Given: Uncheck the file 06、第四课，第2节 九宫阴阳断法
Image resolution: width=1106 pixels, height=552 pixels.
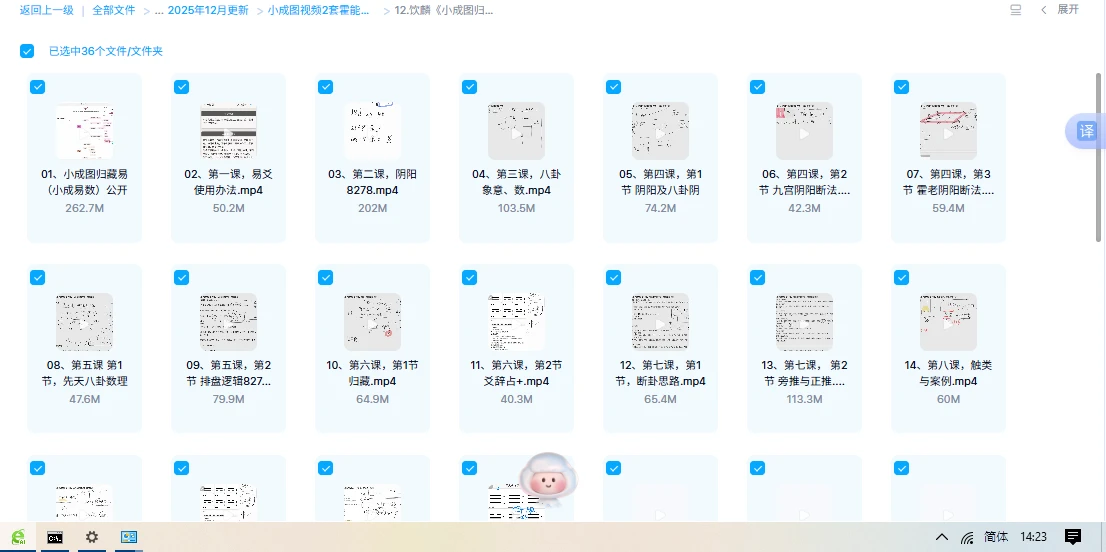Looking at the screenshot, I should coord(757,87).
